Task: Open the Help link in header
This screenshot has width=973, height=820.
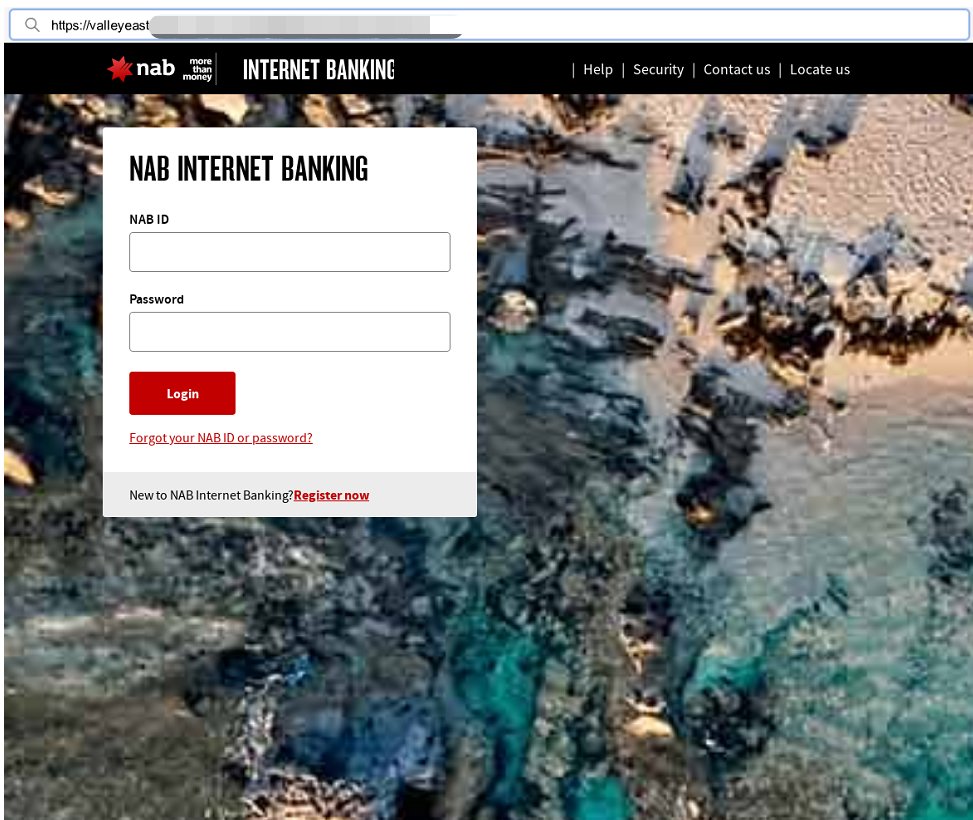Action: click(x=598, y=70)
